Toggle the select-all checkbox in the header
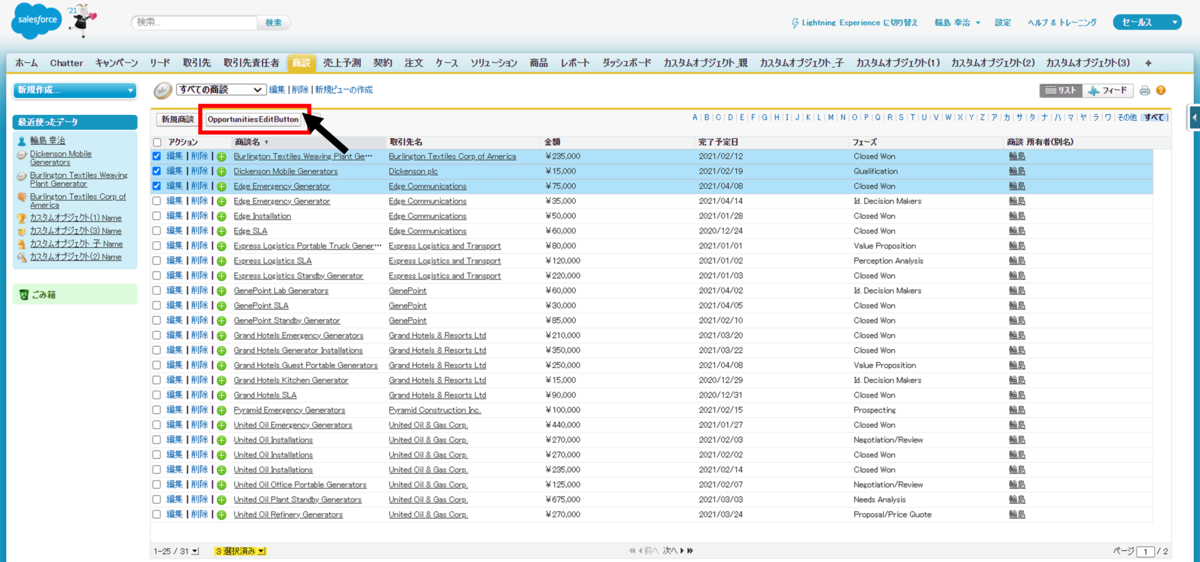1200x562 pixels. pos(157,143)
